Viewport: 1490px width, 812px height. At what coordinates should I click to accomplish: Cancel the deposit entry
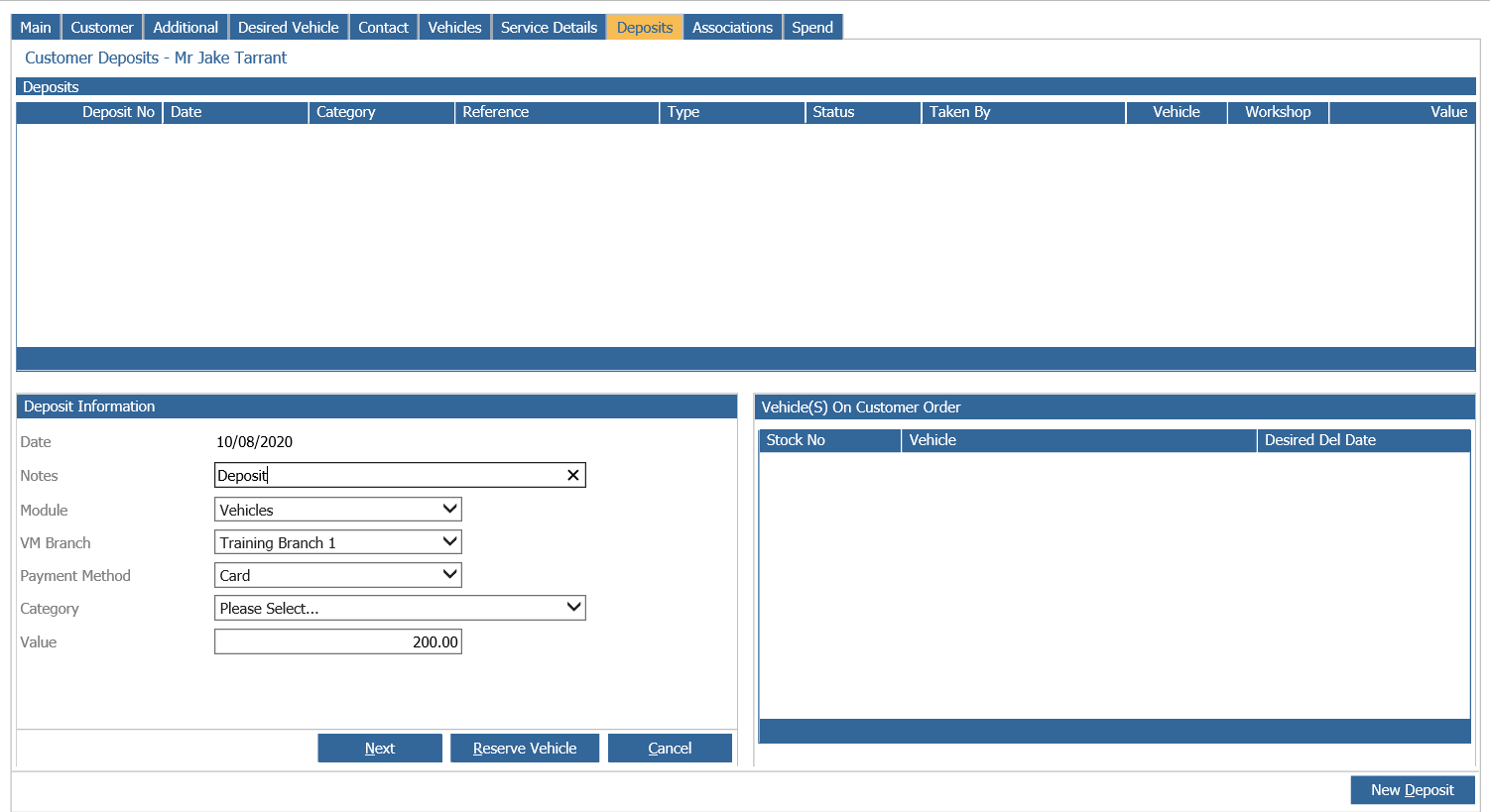tap(670, 749)
